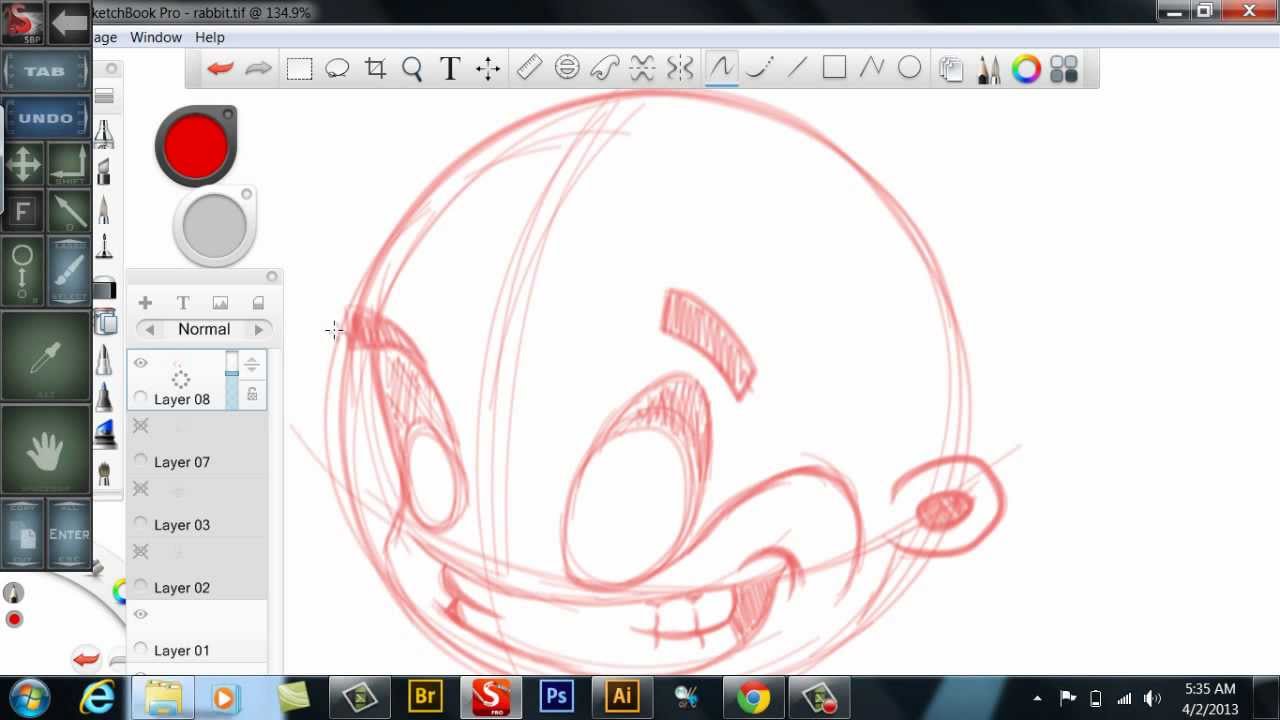Open the Window menu
1280x720 pixels.
[x=156, y=37]
